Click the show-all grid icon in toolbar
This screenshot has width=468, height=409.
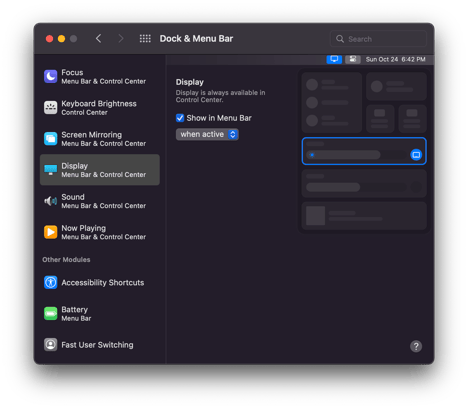pos(145,39)
